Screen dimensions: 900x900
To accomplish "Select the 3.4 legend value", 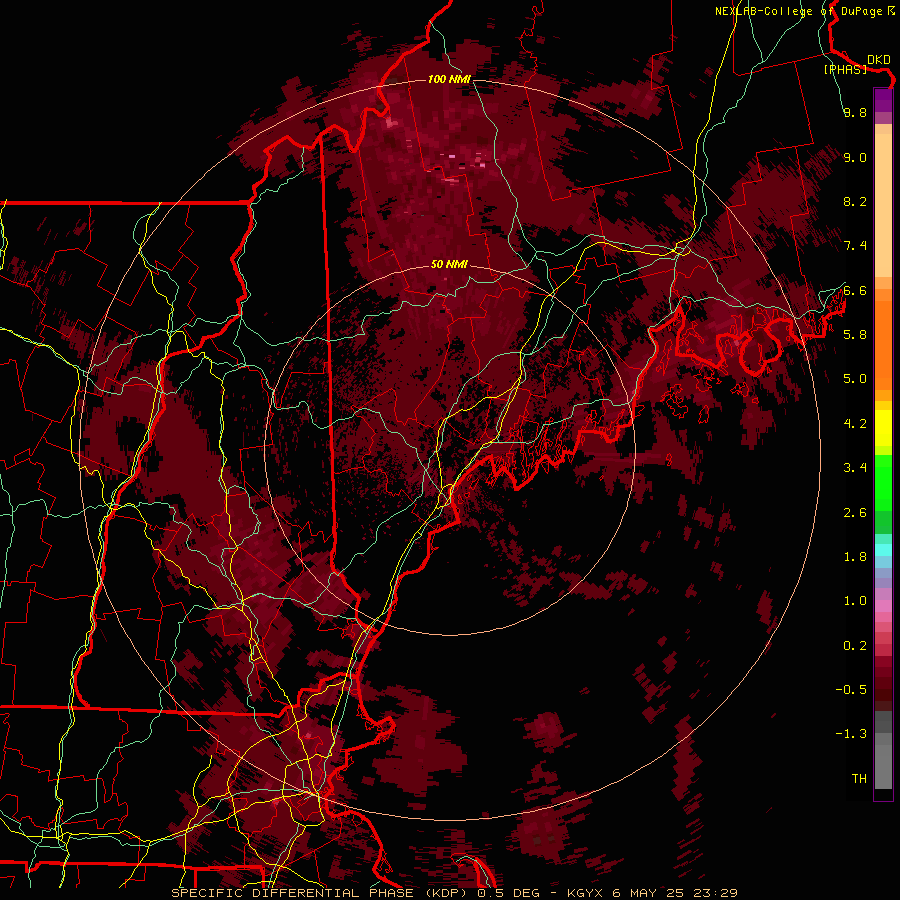I will pos(855,468).
